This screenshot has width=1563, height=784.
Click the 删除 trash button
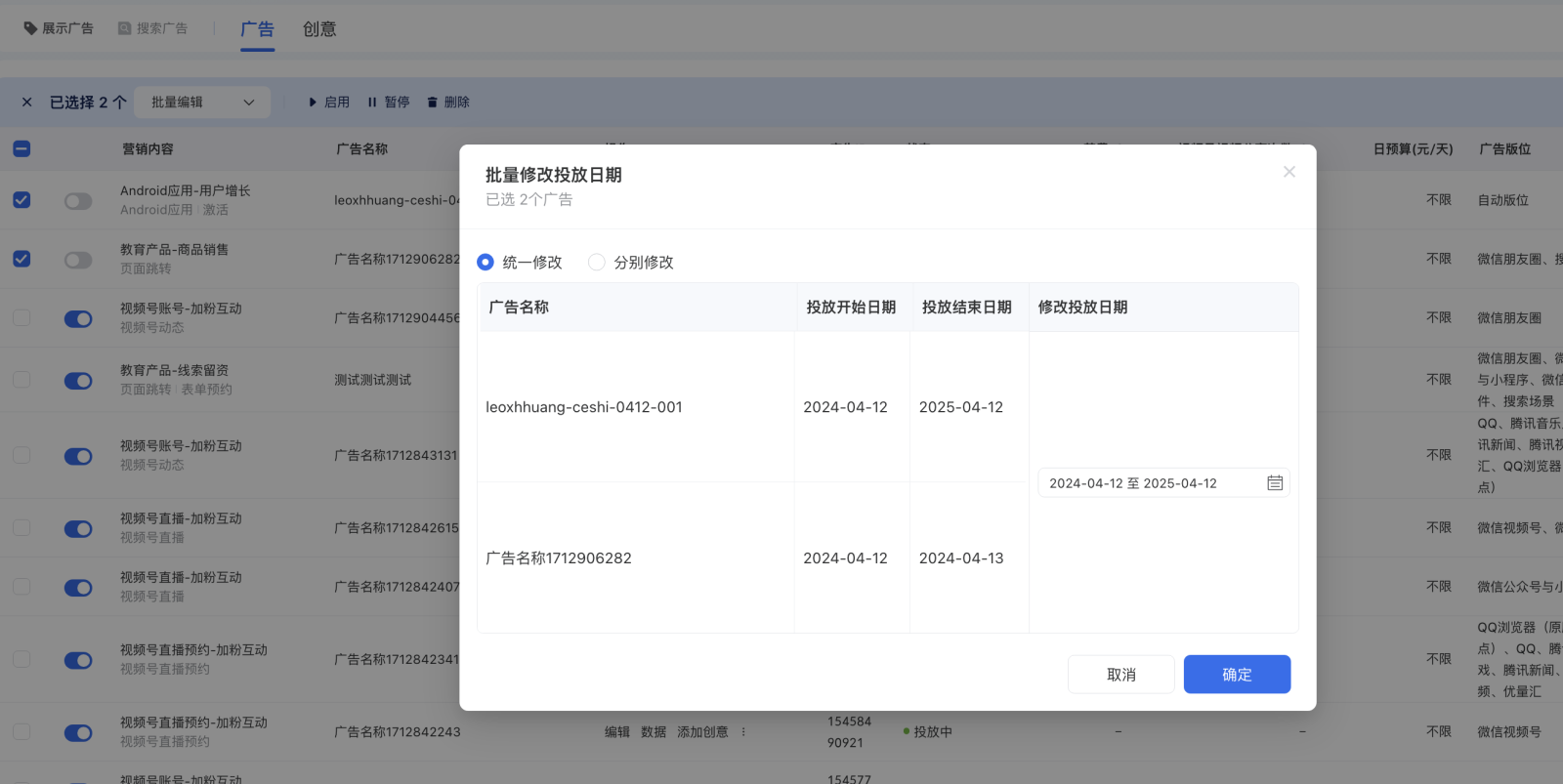(448, 103)
